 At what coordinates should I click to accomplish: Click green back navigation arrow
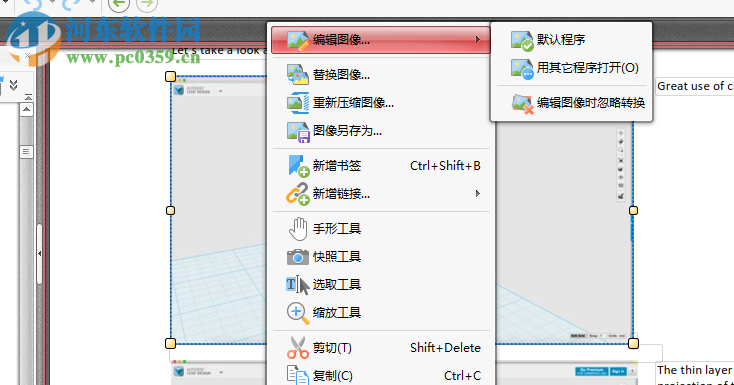pyautogui.click(x=118, y=5)
